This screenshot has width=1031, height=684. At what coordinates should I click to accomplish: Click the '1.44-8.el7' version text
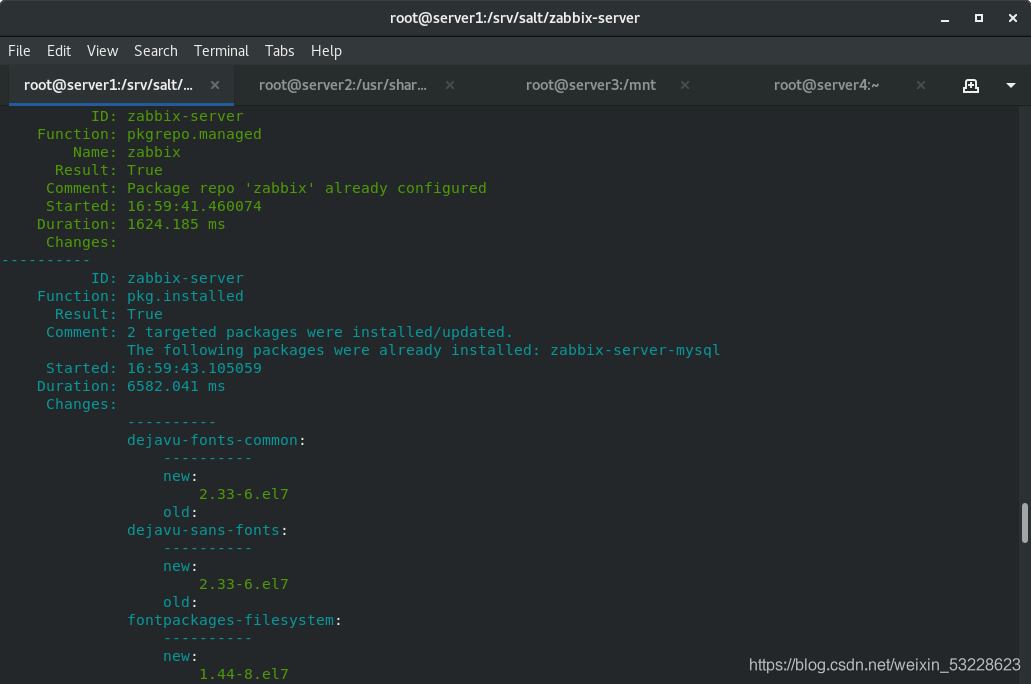(244, 674)
